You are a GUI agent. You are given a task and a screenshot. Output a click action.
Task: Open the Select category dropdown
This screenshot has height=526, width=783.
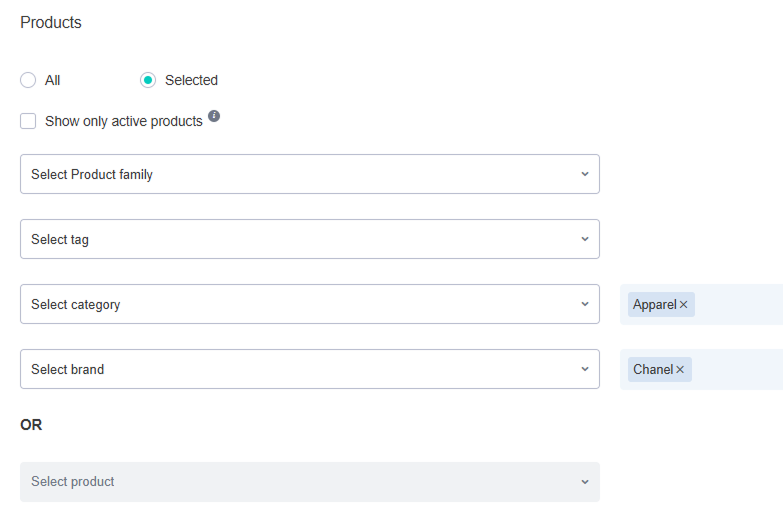coord(300,304)
